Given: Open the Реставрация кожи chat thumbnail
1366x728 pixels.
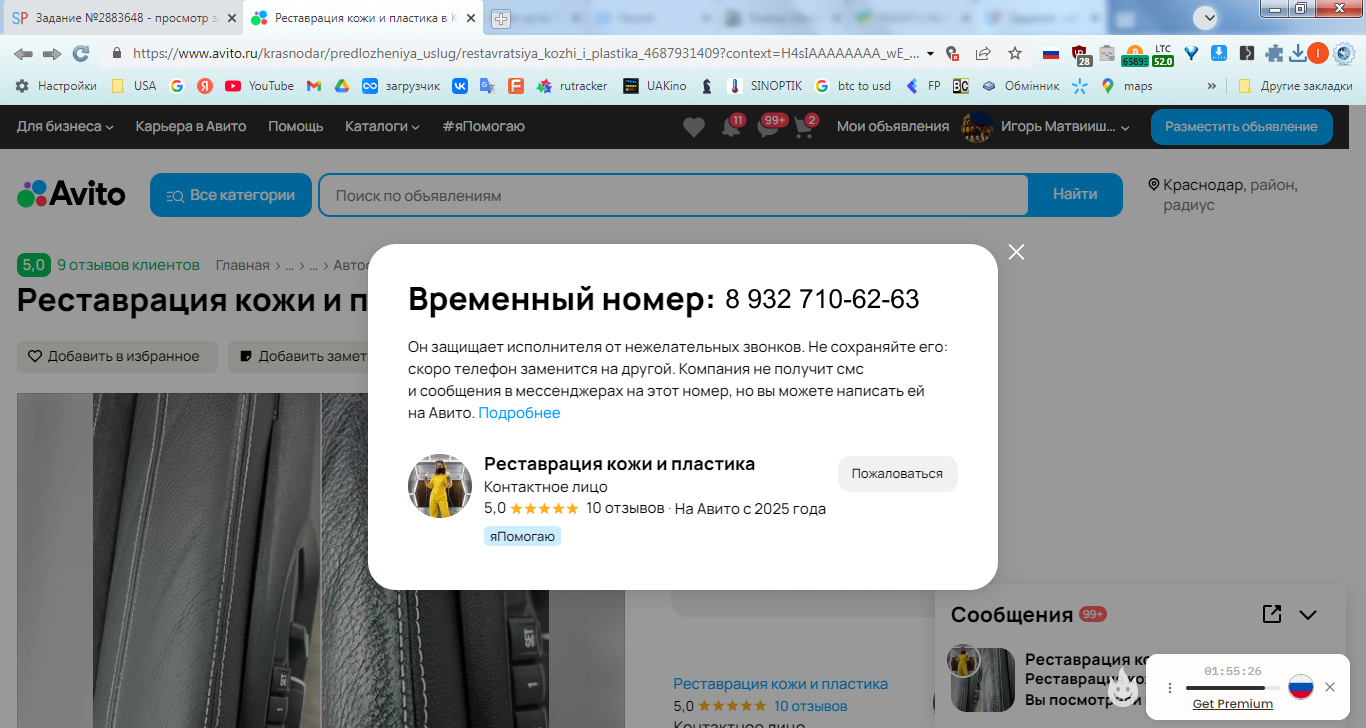Looking at the screenshot, I should pos(982,679).
